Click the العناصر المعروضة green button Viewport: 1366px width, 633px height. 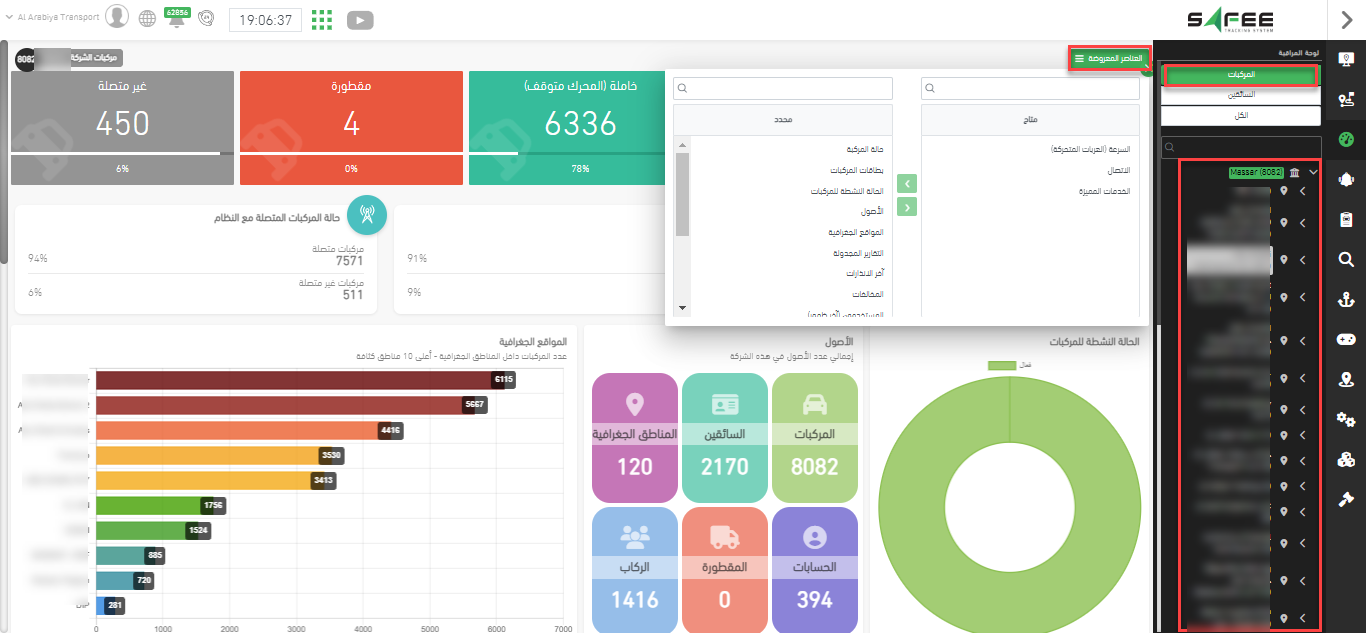(x=1109, y=59)
